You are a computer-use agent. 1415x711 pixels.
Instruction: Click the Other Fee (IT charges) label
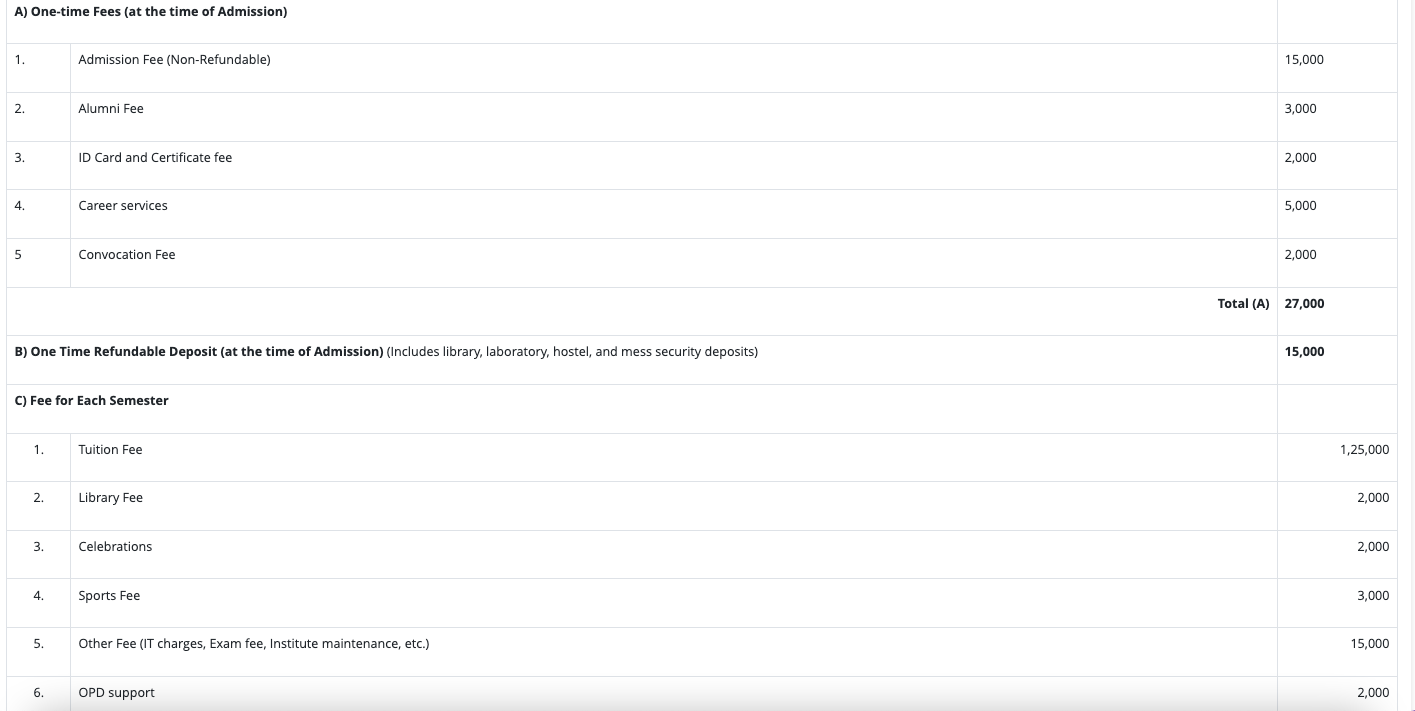coord(254,644)
